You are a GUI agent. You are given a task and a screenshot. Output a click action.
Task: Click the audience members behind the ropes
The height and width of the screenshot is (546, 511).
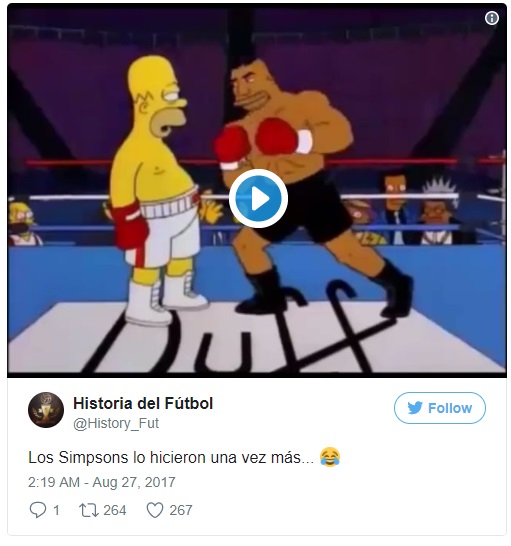coord(411,212)
